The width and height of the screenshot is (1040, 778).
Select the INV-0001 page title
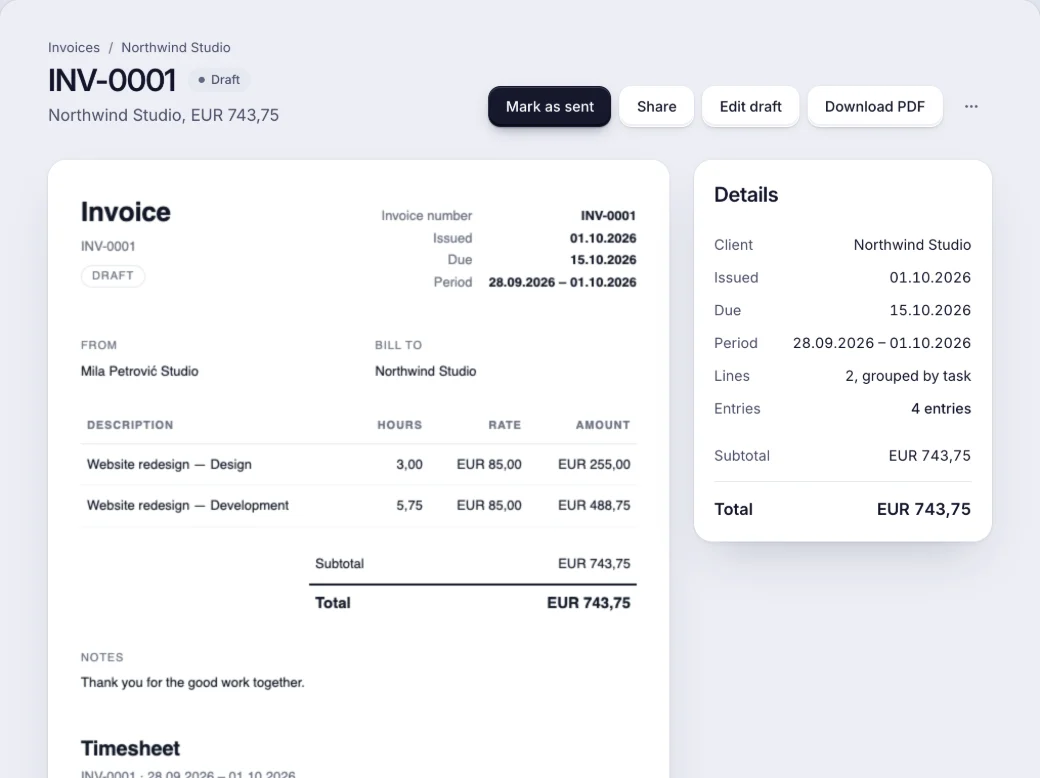(x=112, y=80)
